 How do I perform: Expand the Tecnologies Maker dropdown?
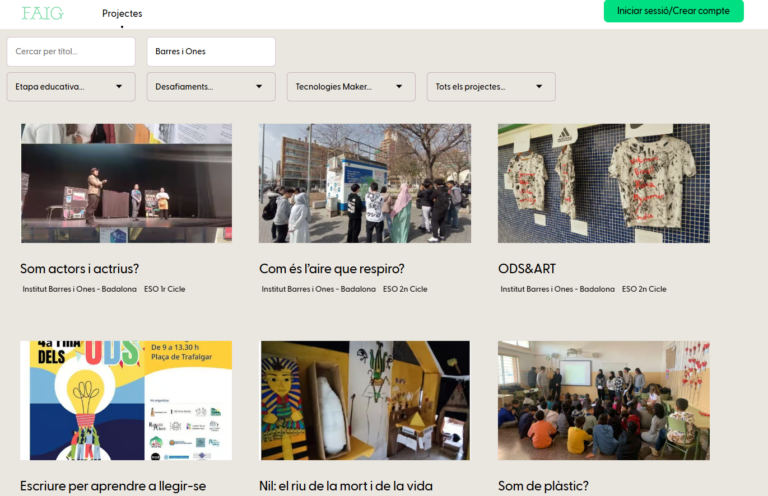(x=351, y=87)
